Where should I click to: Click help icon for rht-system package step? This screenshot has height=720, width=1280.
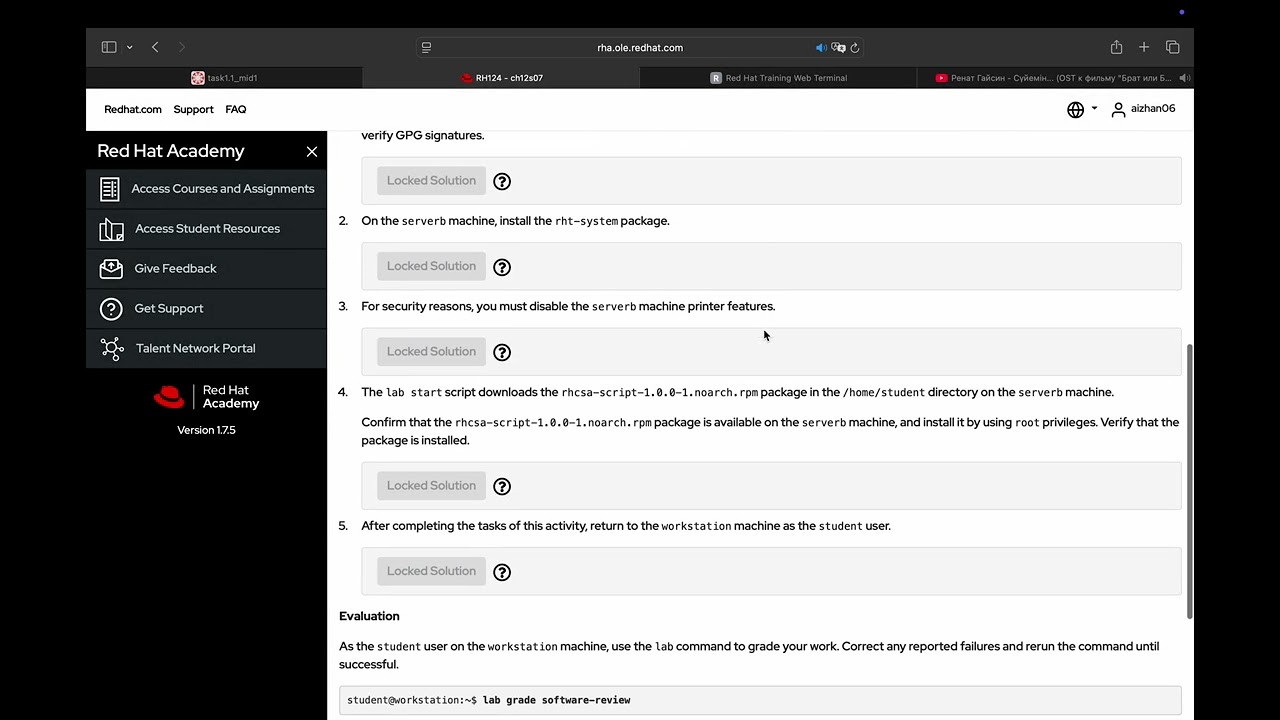coord(502,267)
